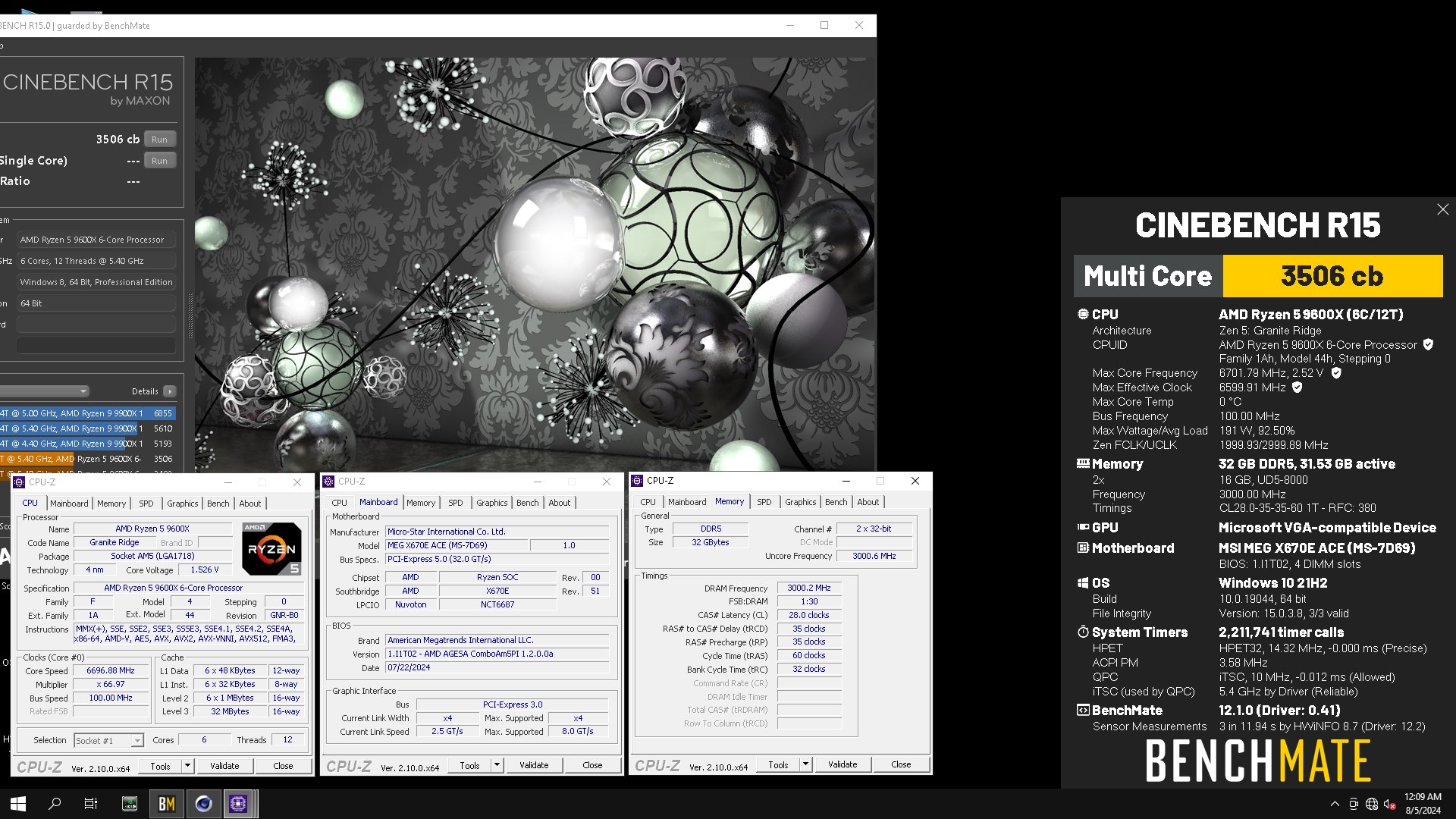Click the Memory section icon in BenchMate

coord(1083,463)
